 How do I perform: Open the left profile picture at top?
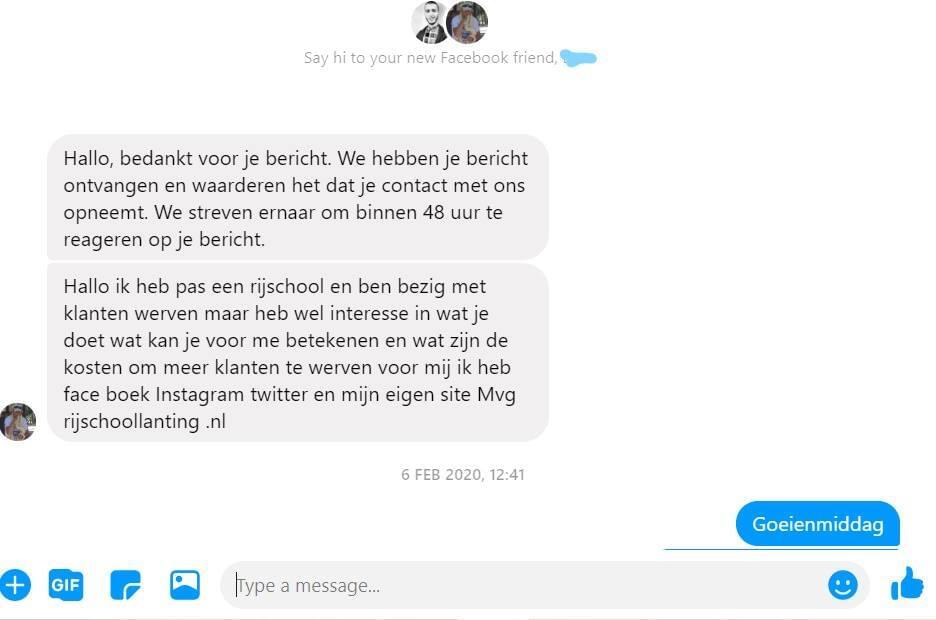(x=430, y=23)
